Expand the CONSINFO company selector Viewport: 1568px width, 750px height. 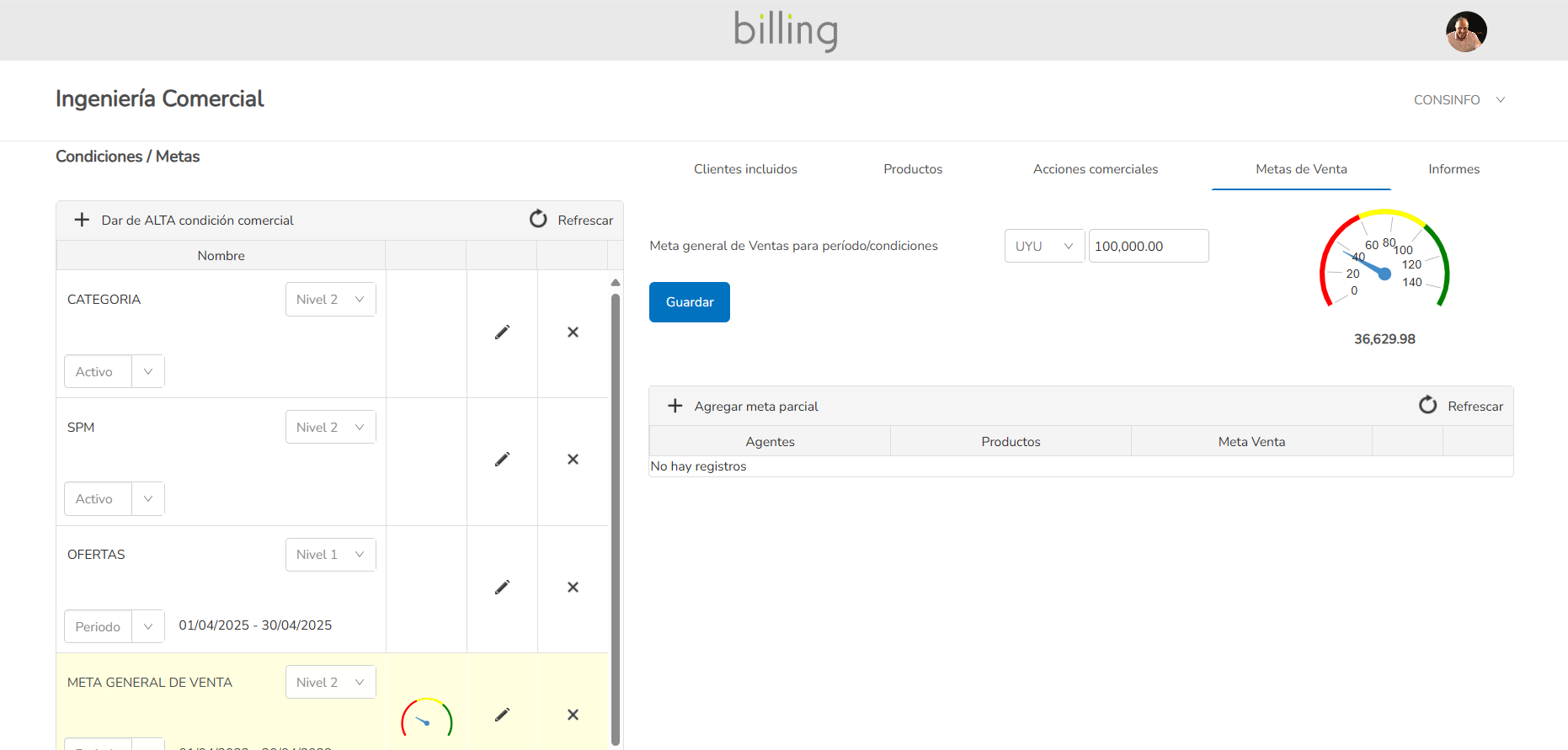[1459, 100]
